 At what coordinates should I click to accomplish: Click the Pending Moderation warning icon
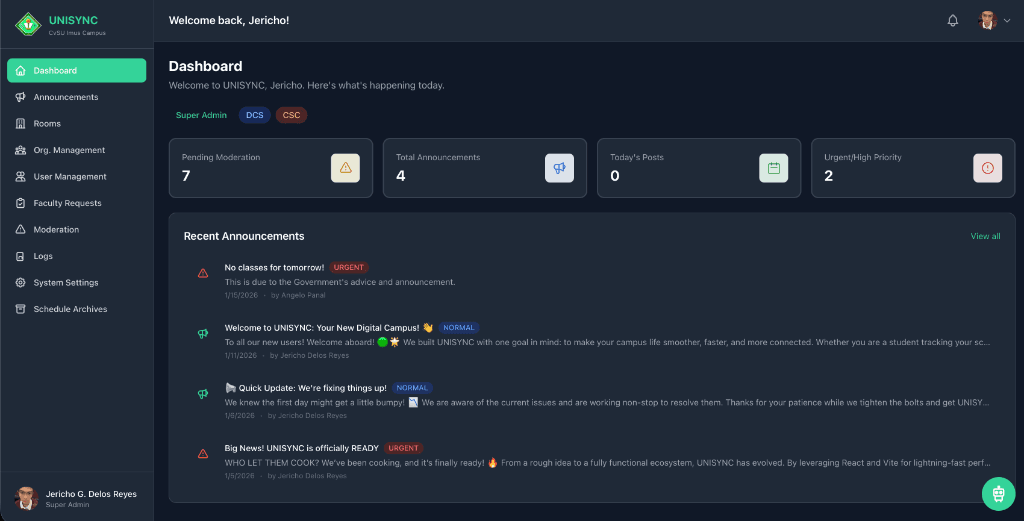pyautogui.click(x=345, y=168)
